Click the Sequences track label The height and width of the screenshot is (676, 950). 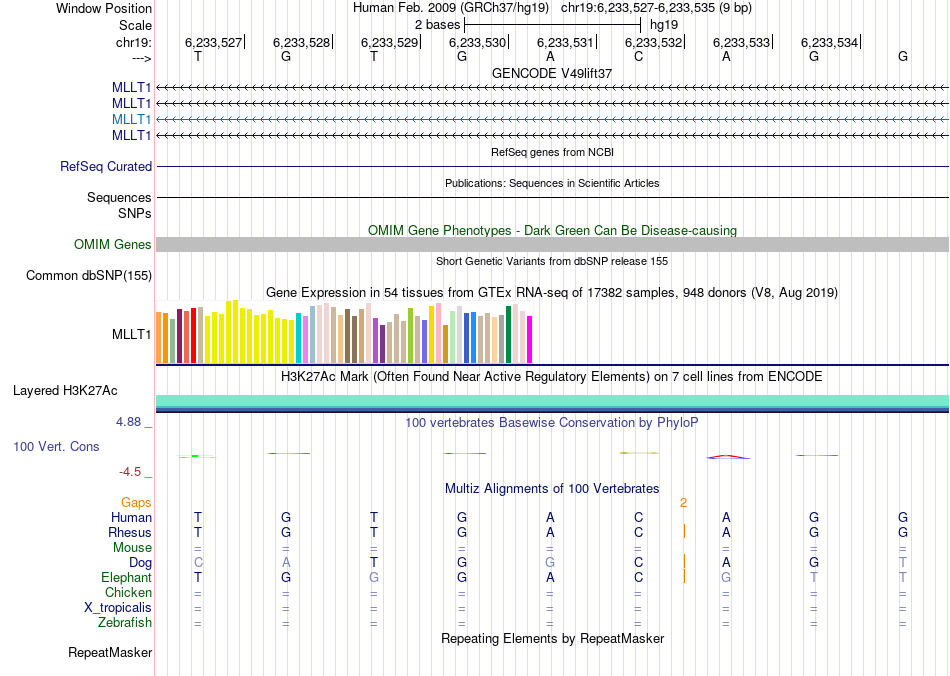[x=119, y=197]
